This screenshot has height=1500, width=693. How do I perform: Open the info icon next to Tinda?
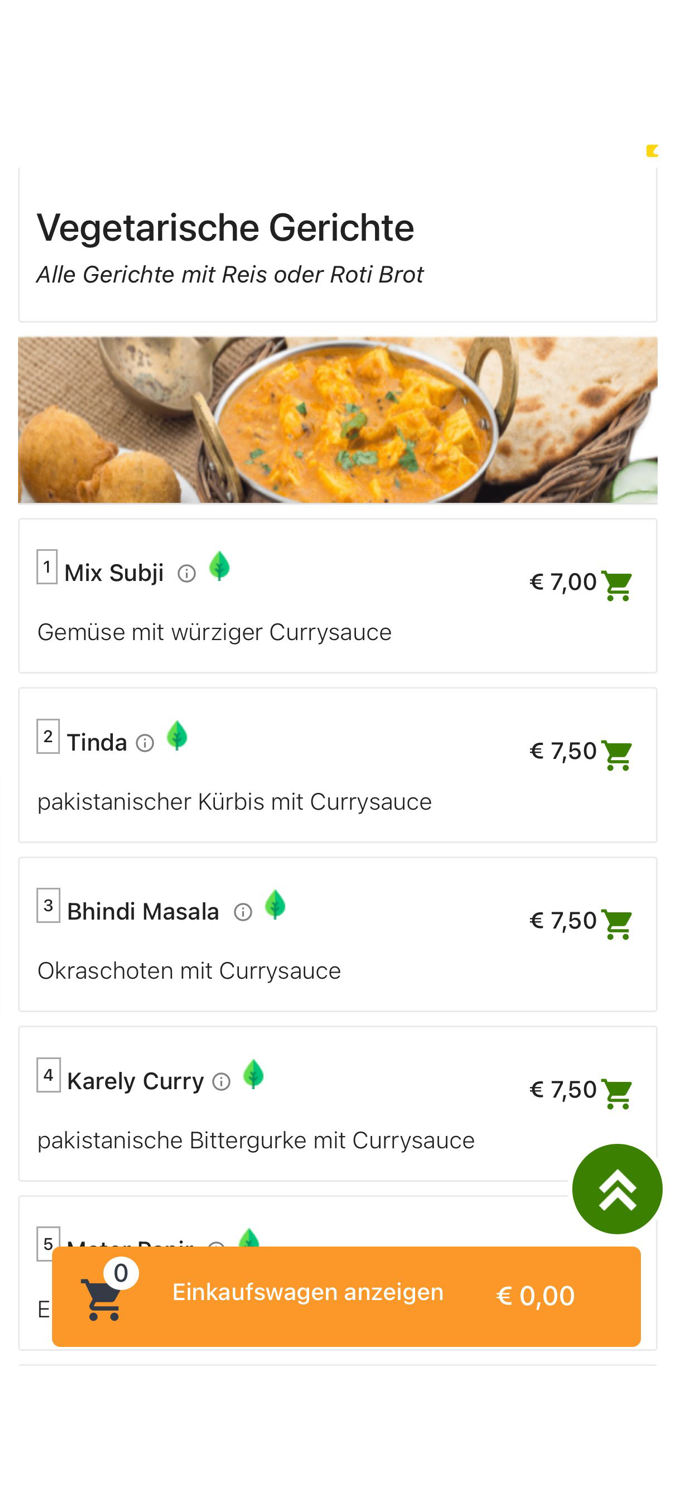[x=144, y=743]
